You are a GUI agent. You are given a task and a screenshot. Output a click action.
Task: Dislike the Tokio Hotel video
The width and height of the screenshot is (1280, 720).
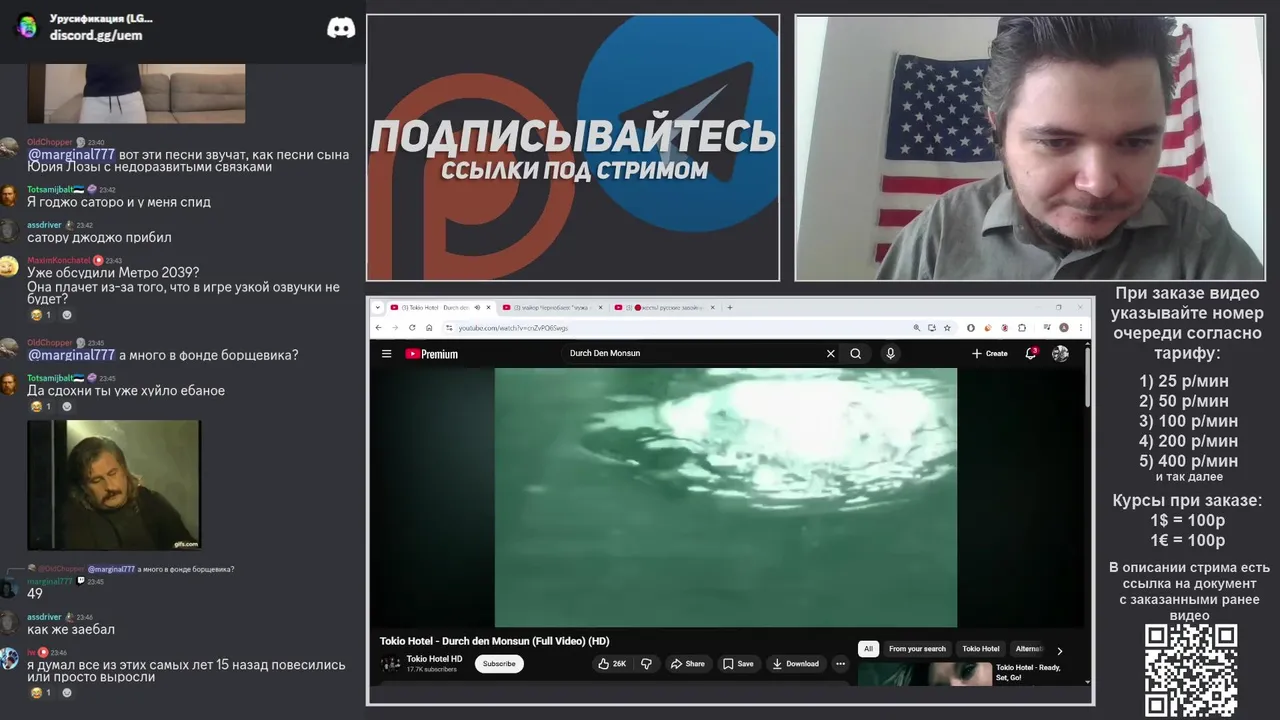[646, 663]
